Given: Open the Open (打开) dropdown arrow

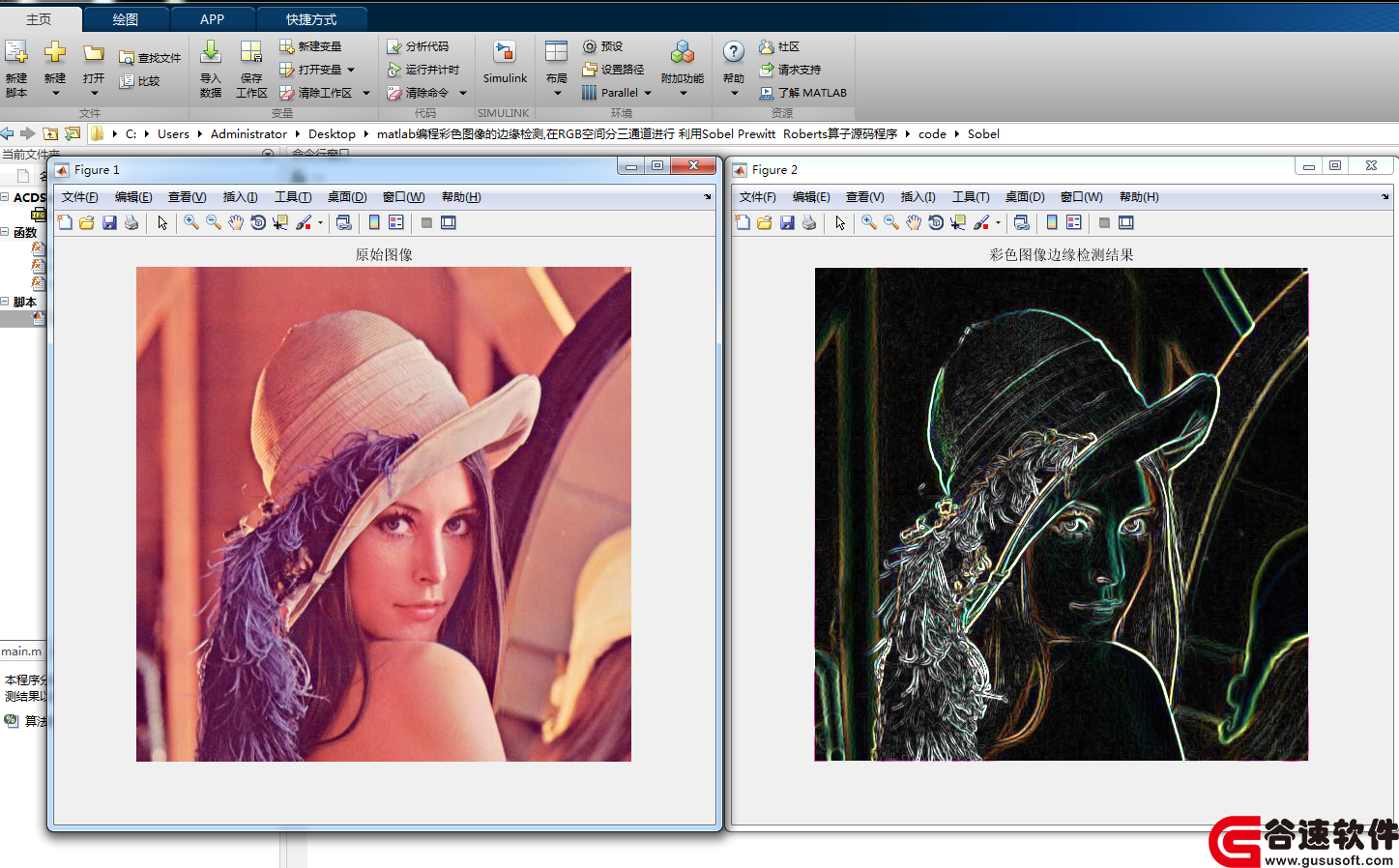Looking at the screenshot, I should pos(94,93).
